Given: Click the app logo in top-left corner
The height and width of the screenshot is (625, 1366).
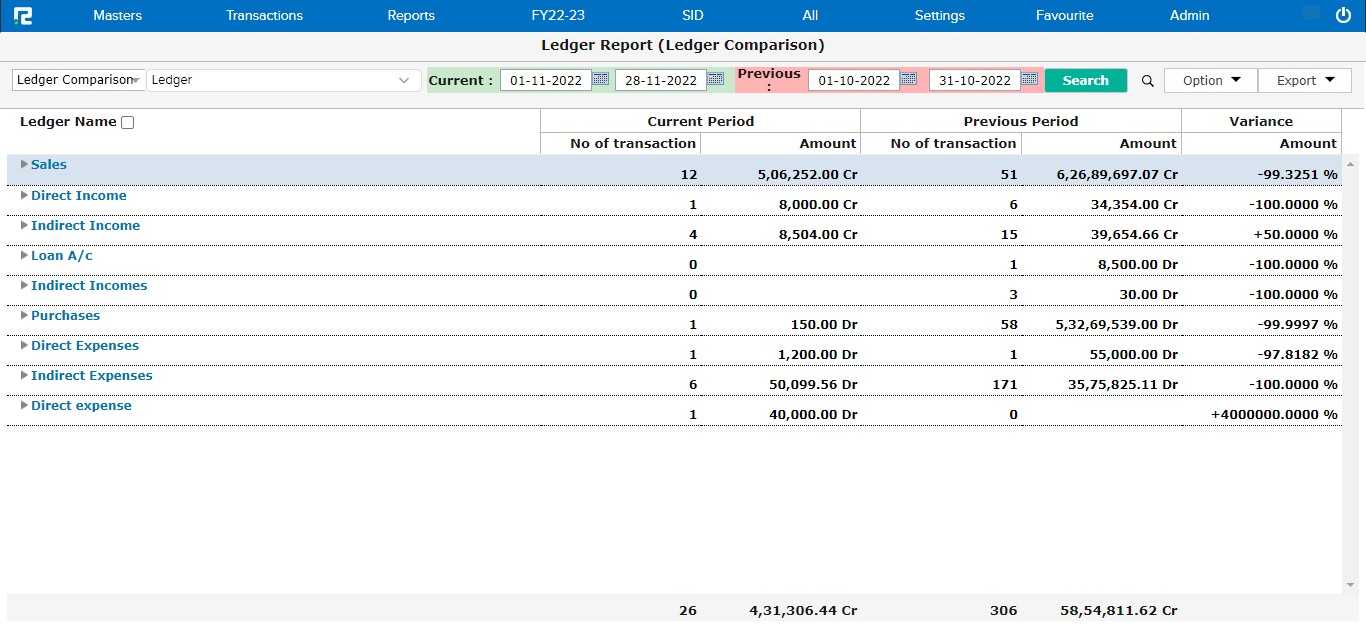Looking at the screenshot, I should [23, 16].
